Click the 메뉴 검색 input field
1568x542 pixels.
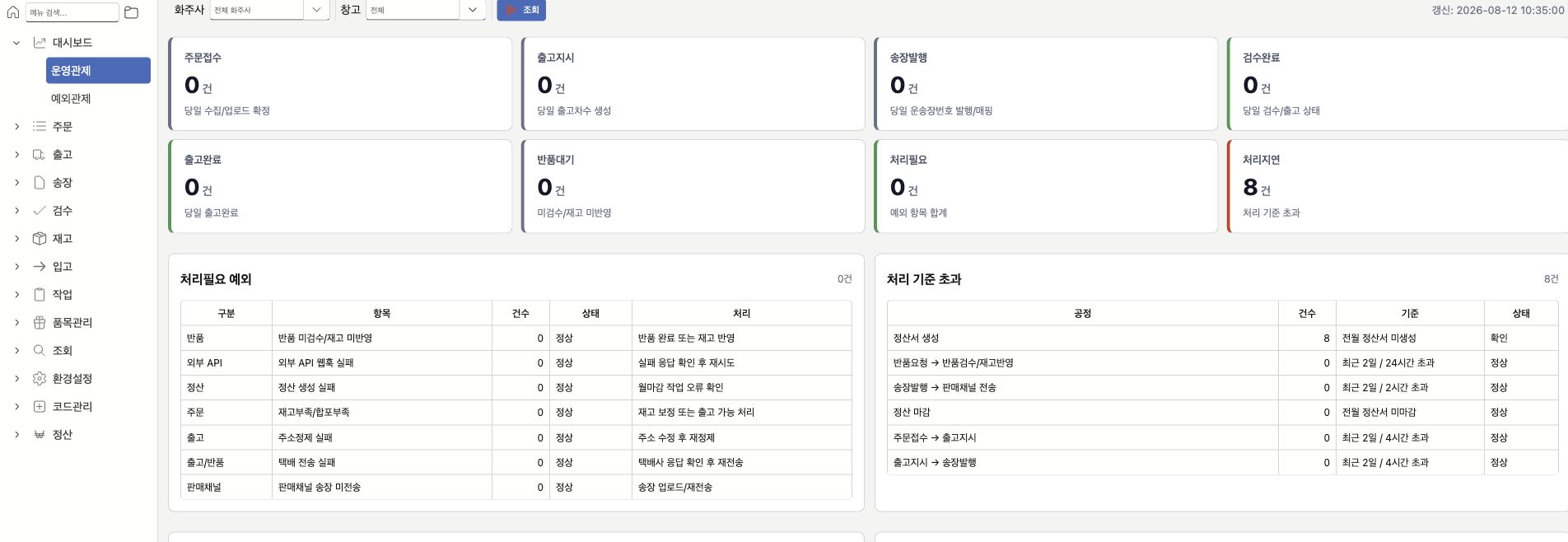(x=72, y=12)
